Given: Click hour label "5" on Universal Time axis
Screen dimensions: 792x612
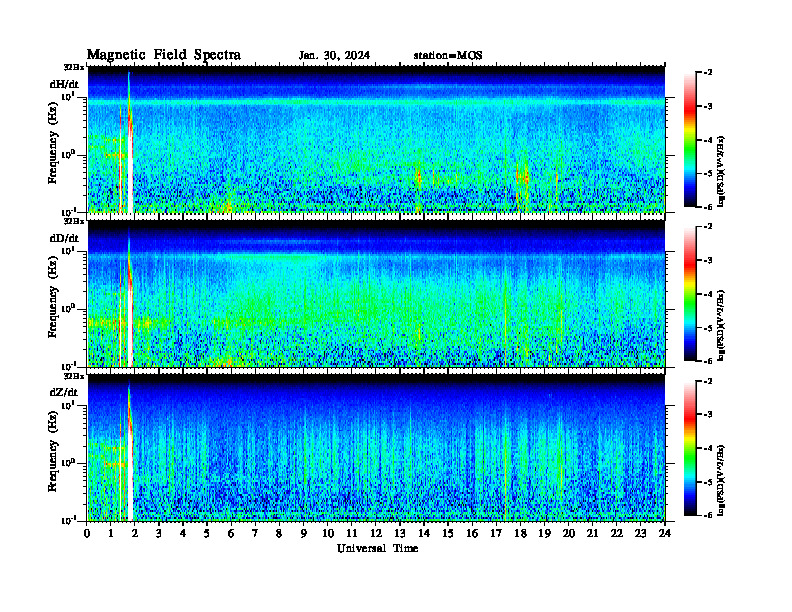Looking at the screenshot, I should (207, 534).
